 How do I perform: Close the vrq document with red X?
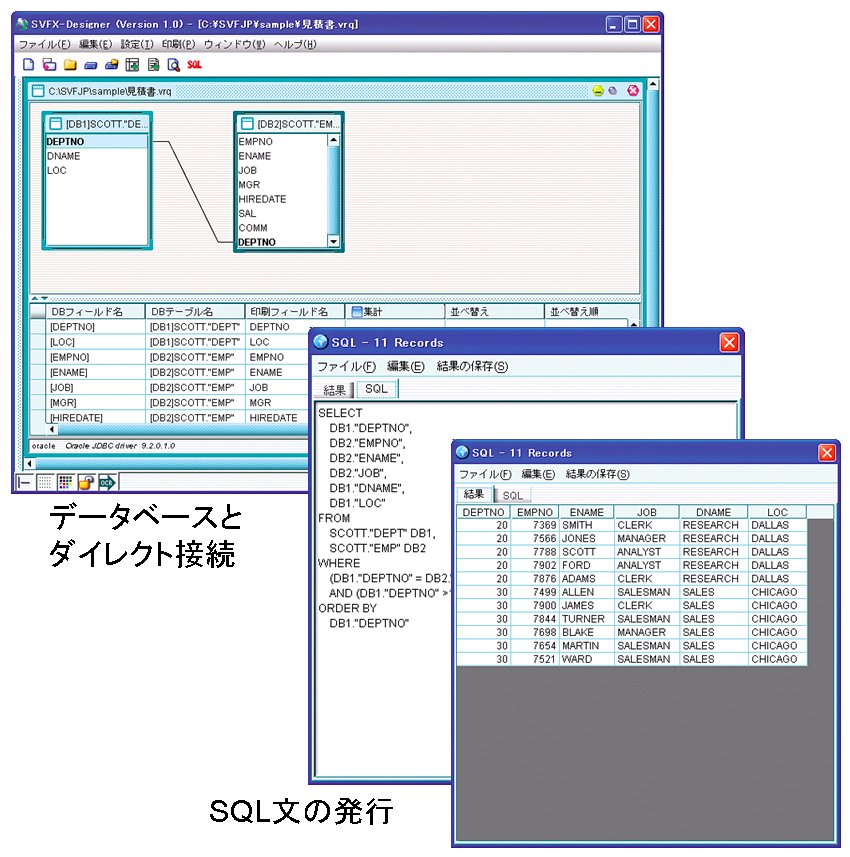coord(633,91)
